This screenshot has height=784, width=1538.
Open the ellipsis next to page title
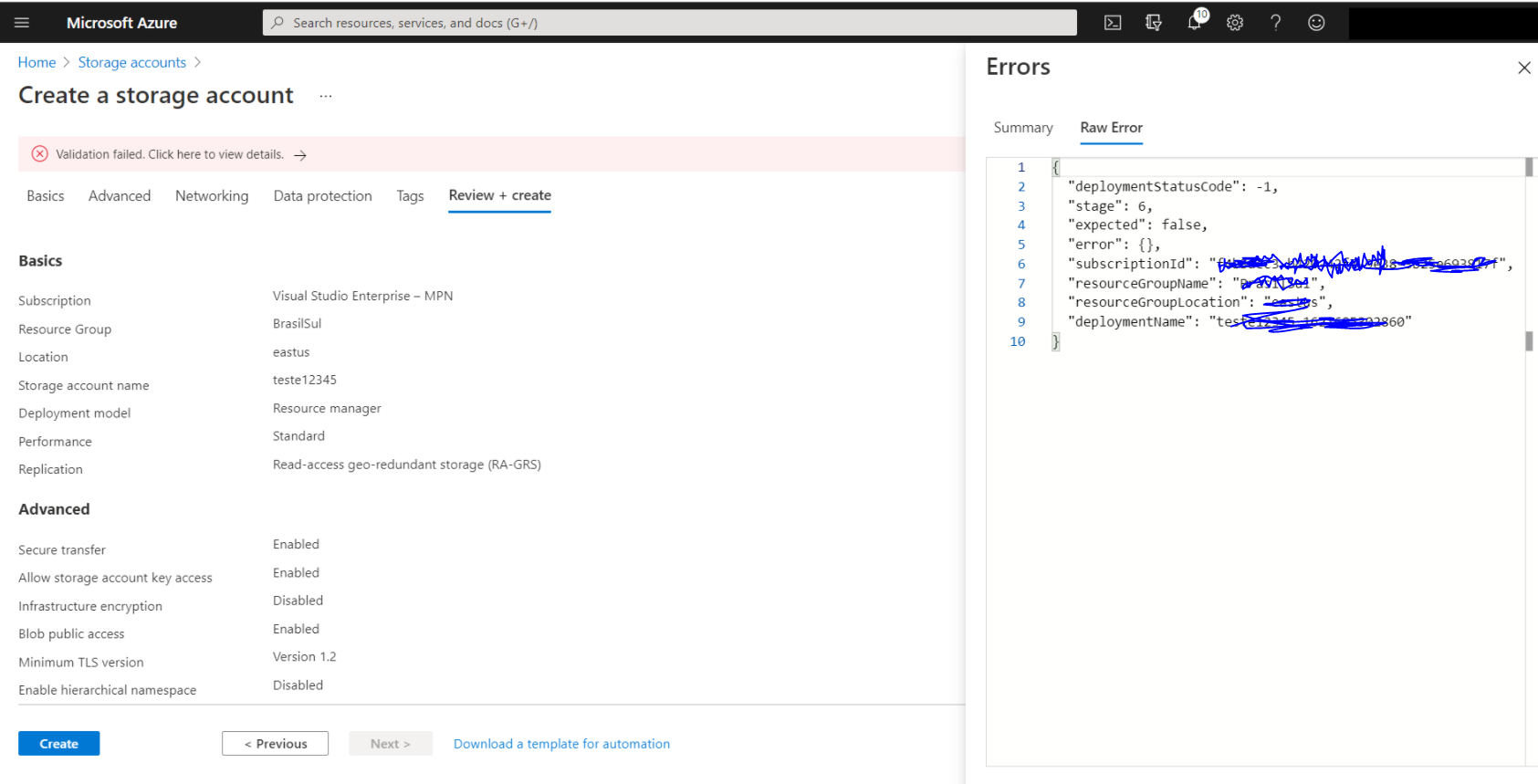(326, 96)
